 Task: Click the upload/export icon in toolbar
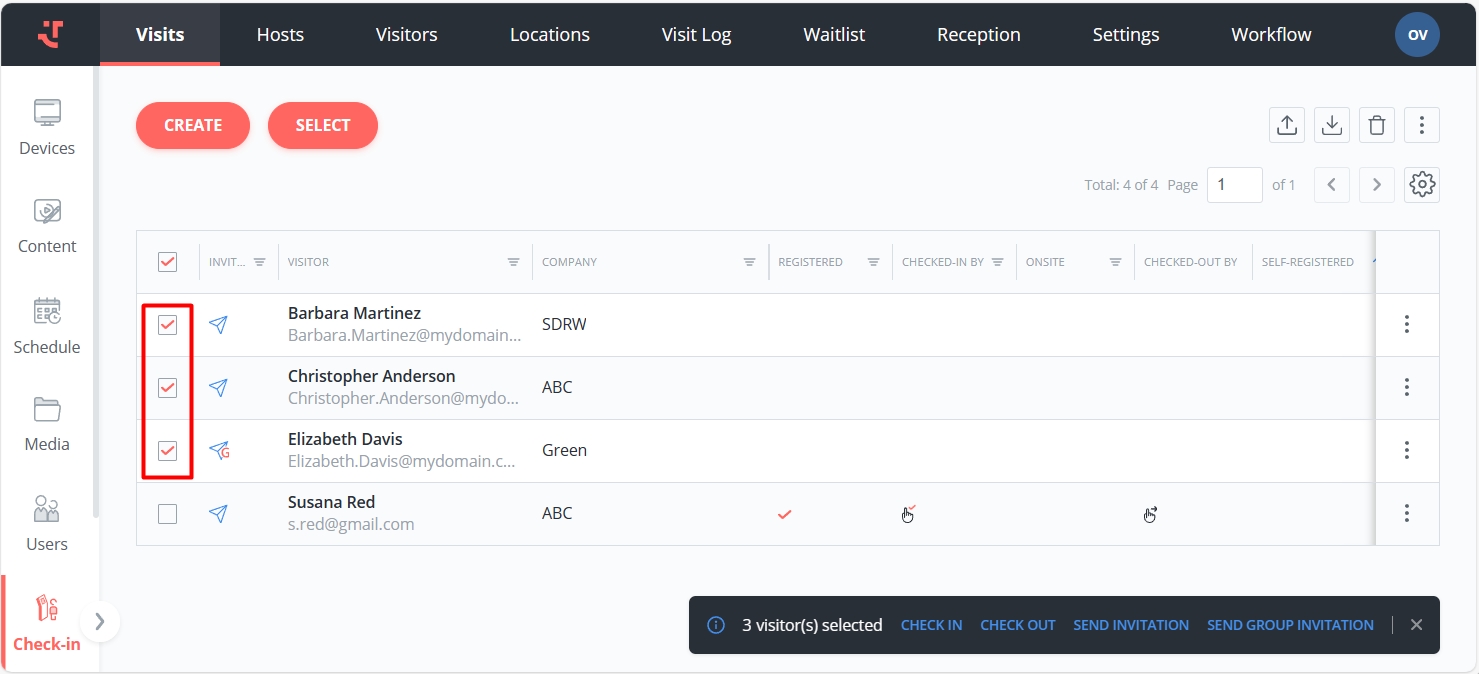tap(1287, 125)
